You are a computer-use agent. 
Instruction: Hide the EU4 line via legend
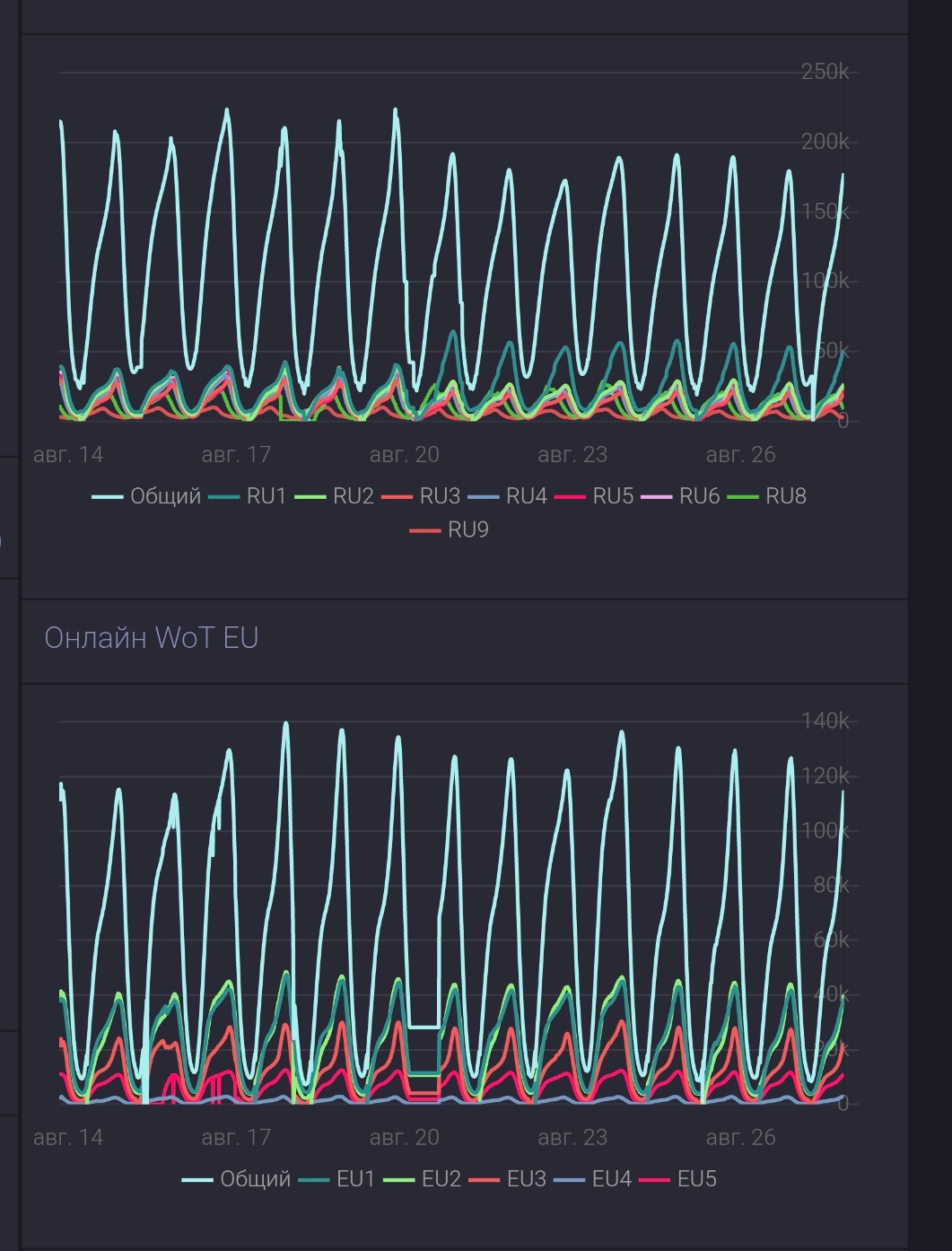tap(593, 1179)
